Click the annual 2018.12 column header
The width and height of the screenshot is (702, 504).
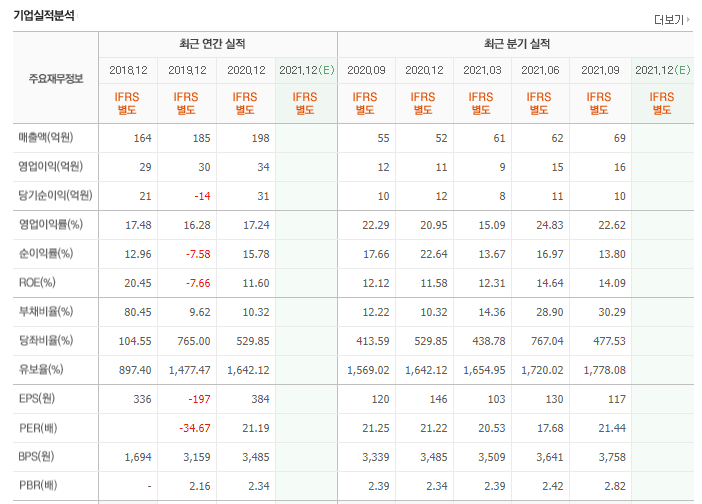(128, 70)
